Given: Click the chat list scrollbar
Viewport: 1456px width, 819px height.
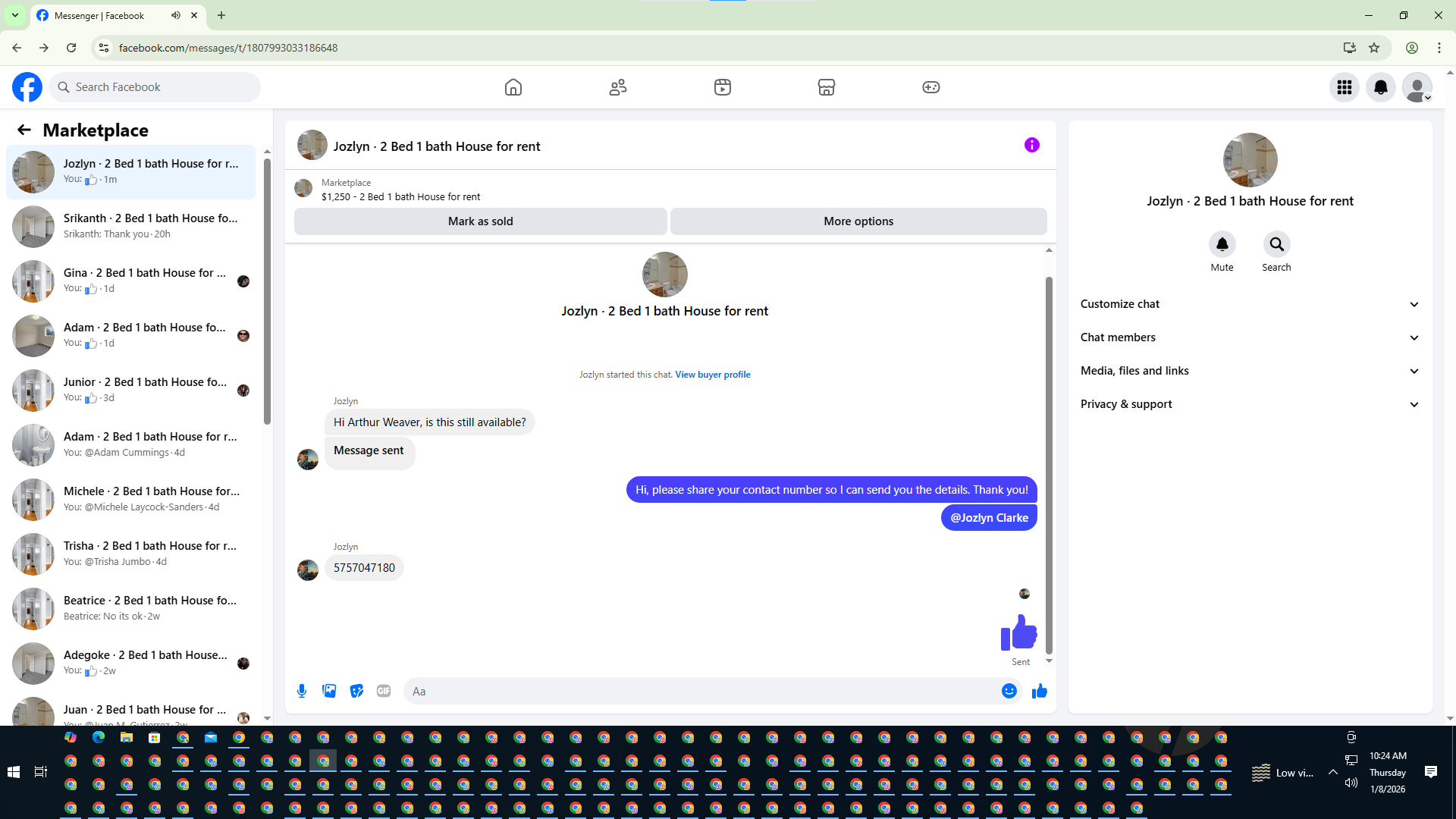Looking at the screenshot, I should (x=267, y=292).
